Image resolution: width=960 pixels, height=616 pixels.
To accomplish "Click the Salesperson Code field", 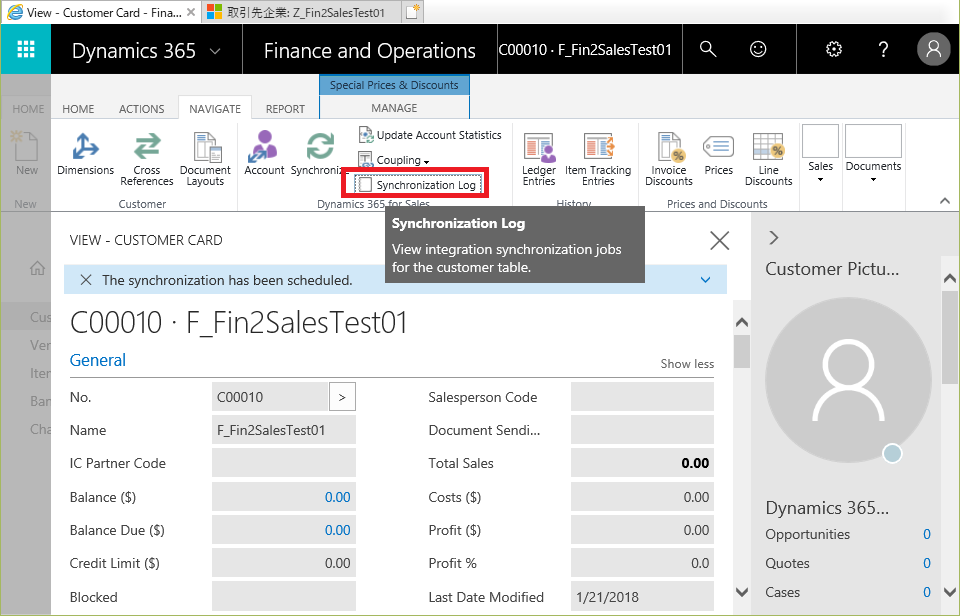I will tap(642, 397).
